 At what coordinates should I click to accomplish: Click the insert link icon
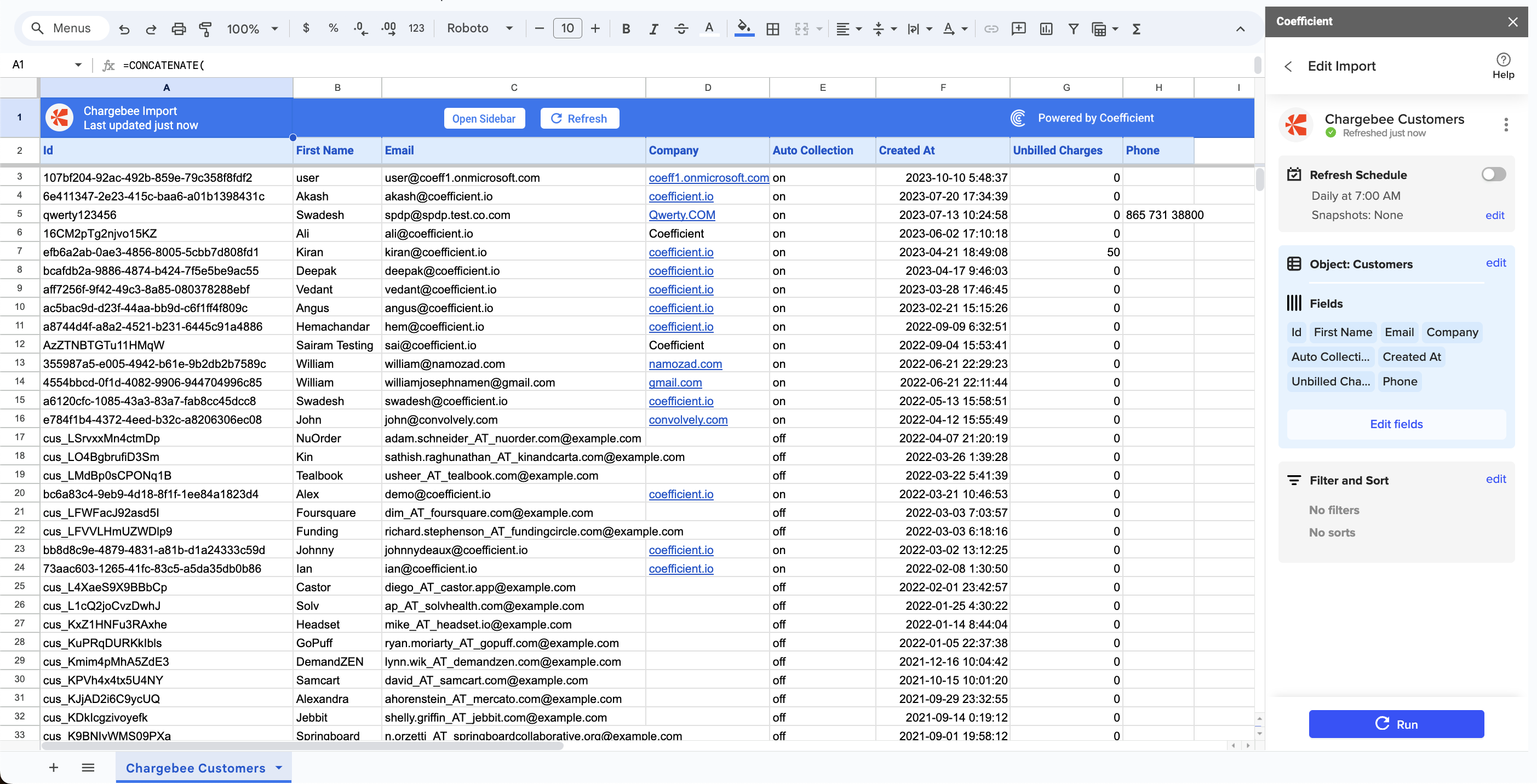[991, 28]
